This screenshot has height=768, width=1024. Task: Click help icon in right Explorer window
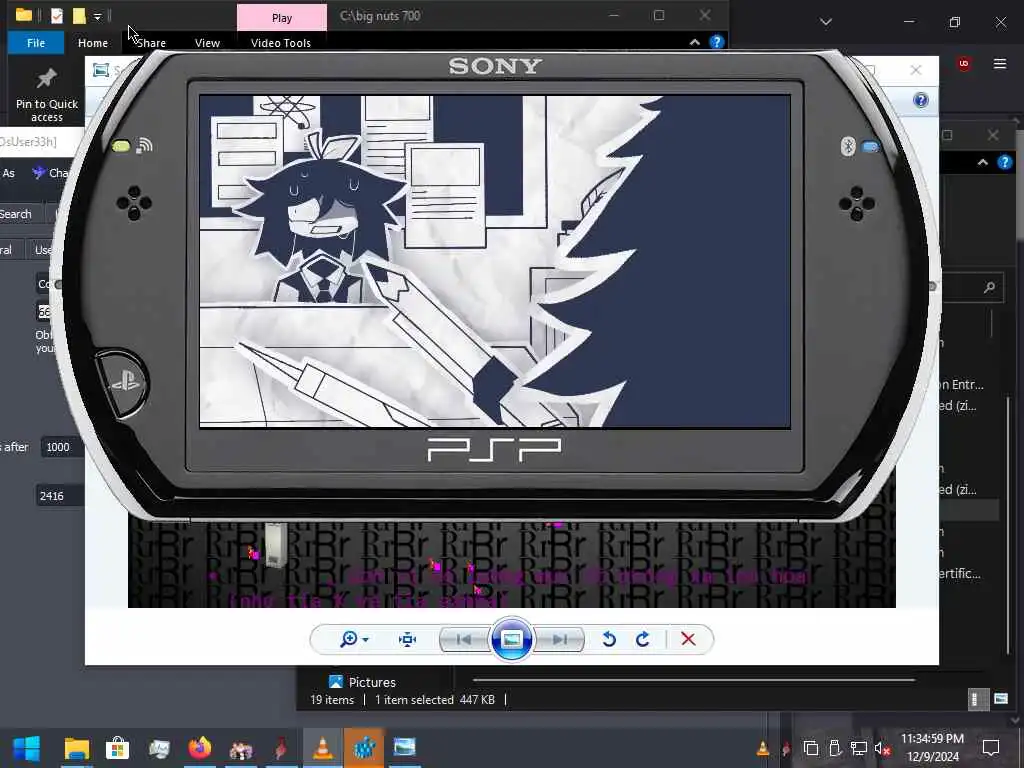(1004, 162)
